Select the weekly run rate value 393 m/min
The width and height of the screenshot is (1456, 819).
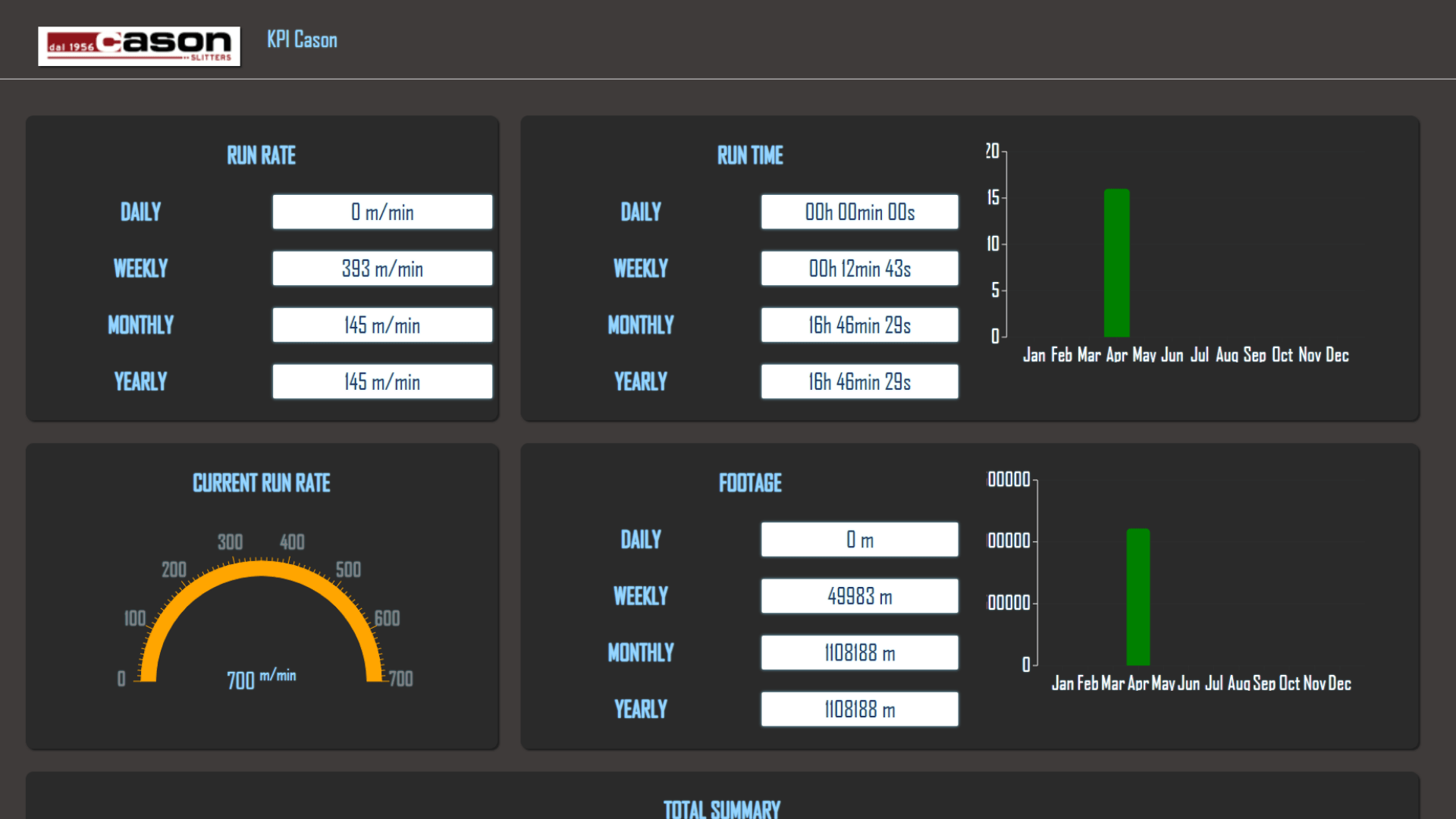(x=382, y=268)
